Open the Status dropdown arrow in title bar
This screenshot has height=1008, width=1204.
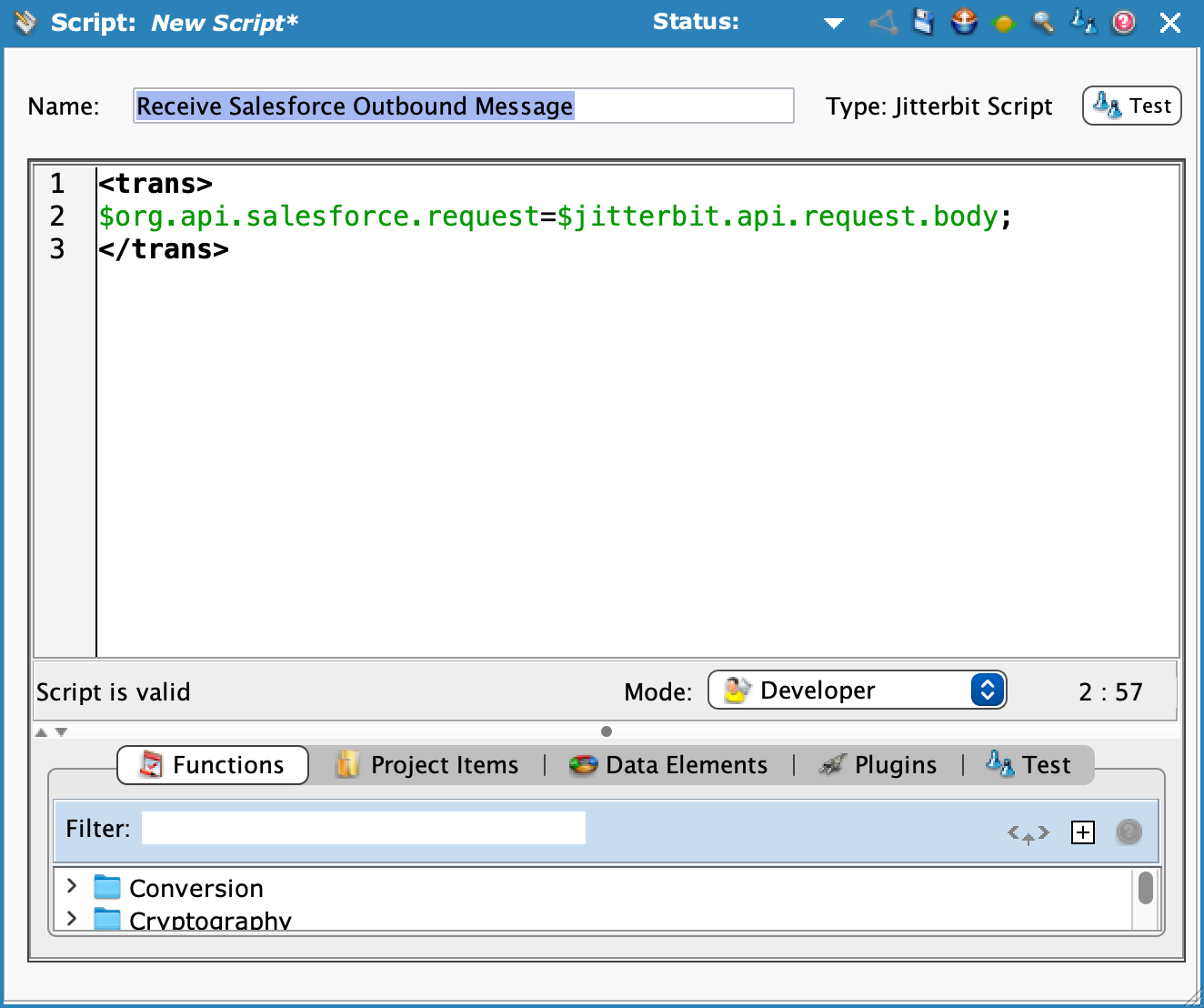click(833, 24)
